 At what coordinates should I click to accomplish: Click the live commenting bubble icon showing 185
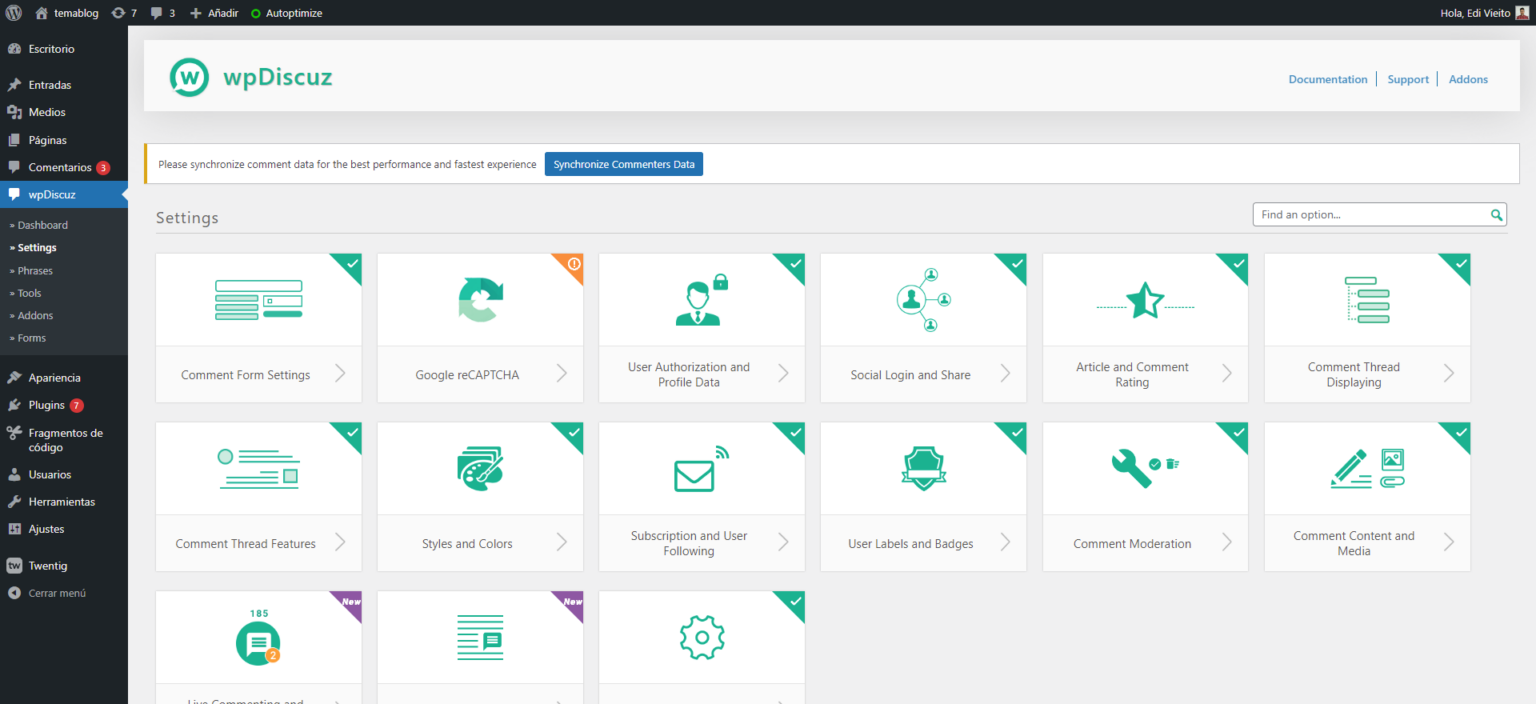[x=258, y=637]
